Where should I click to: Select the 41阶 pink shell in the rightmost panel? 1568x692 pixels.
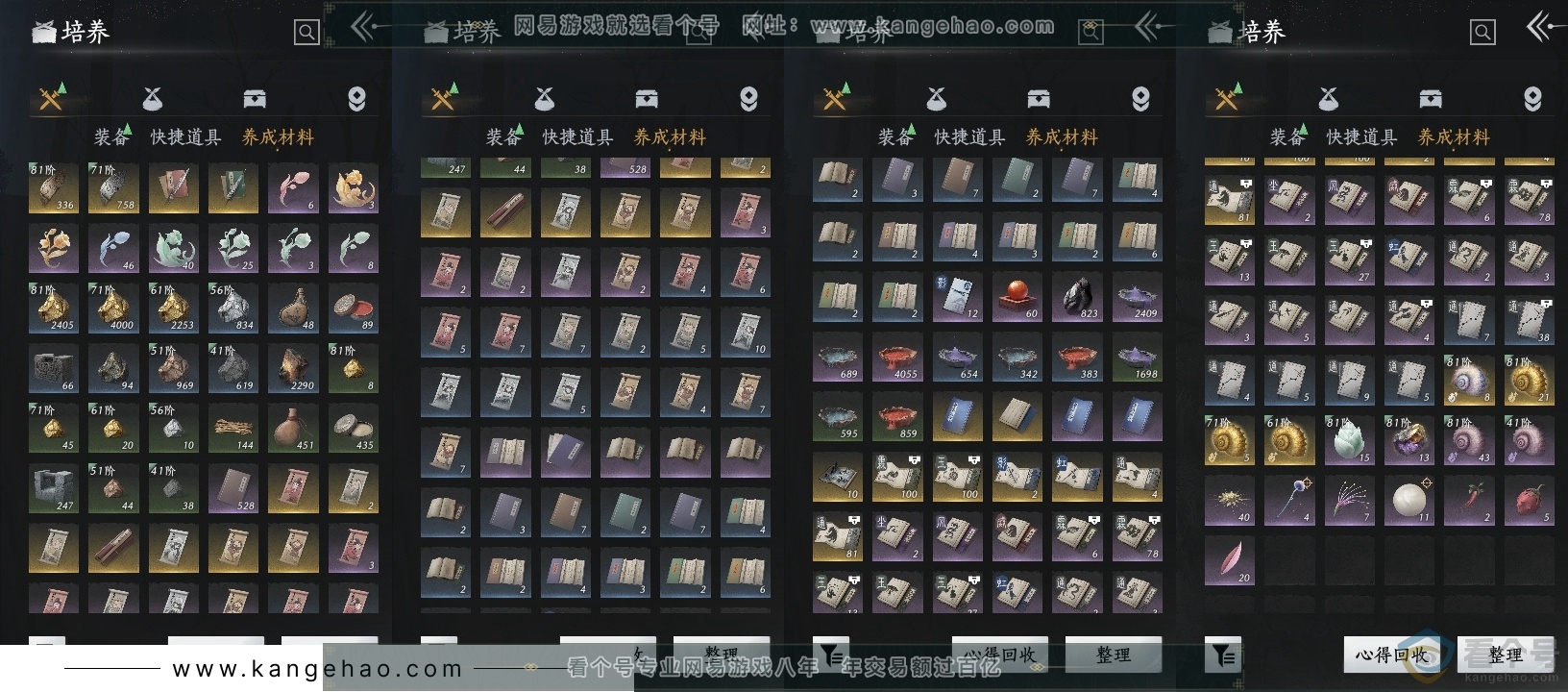coord(1530,440)
